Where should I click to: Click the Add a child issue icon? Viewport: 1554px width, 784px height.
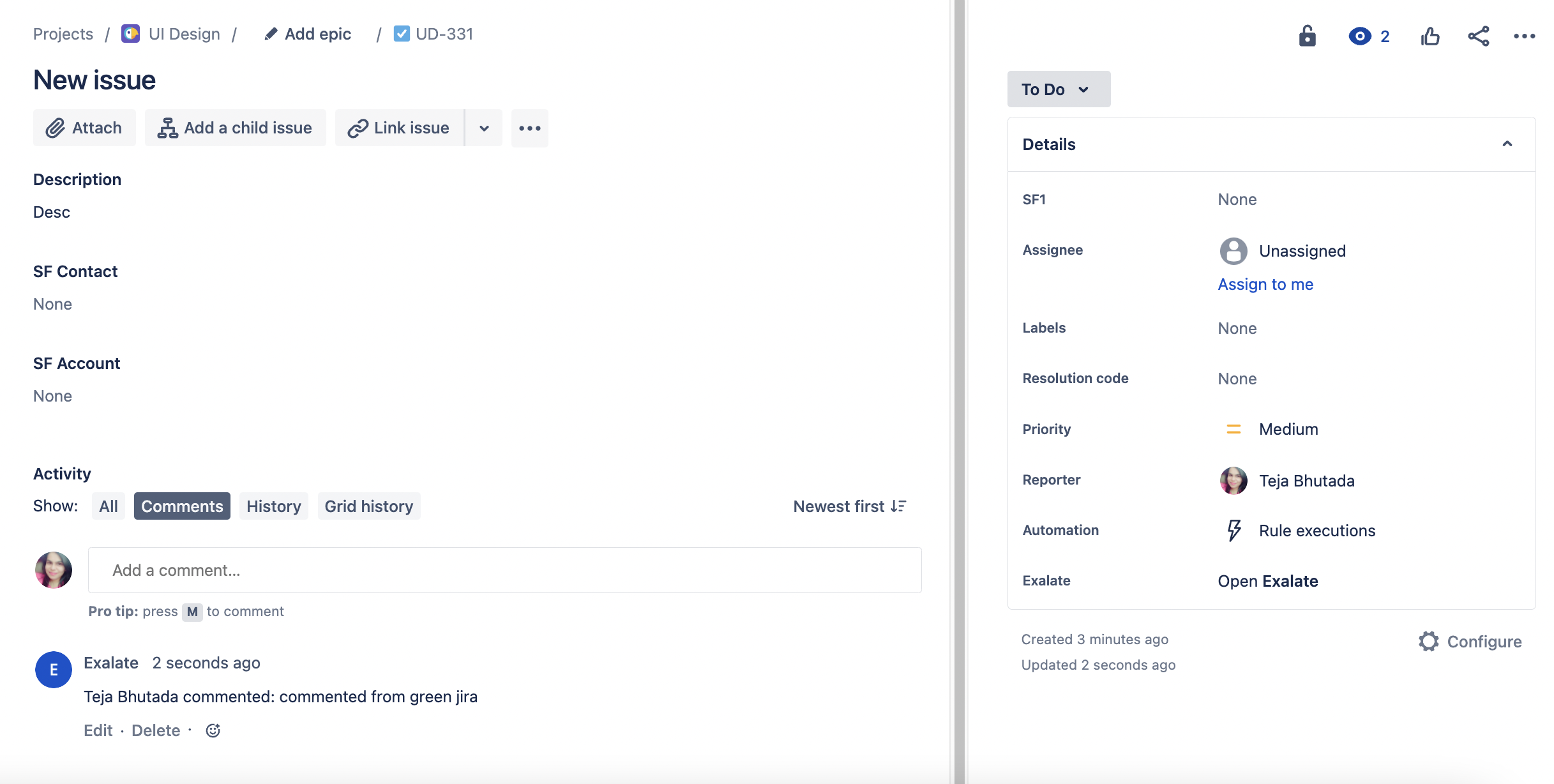168,127
